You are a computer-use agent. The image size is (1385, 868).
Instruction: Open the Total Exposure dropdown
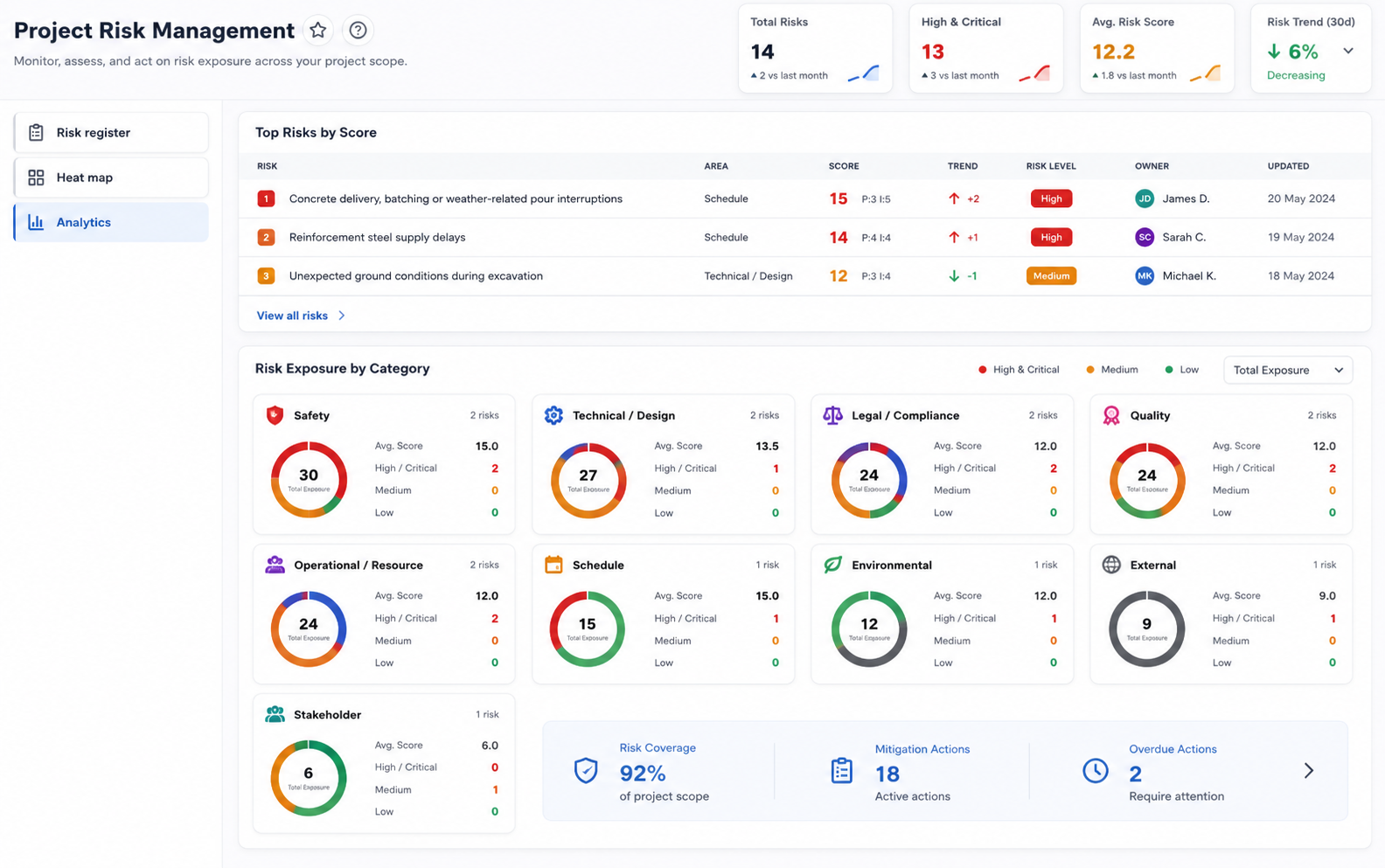(1288, 370)
